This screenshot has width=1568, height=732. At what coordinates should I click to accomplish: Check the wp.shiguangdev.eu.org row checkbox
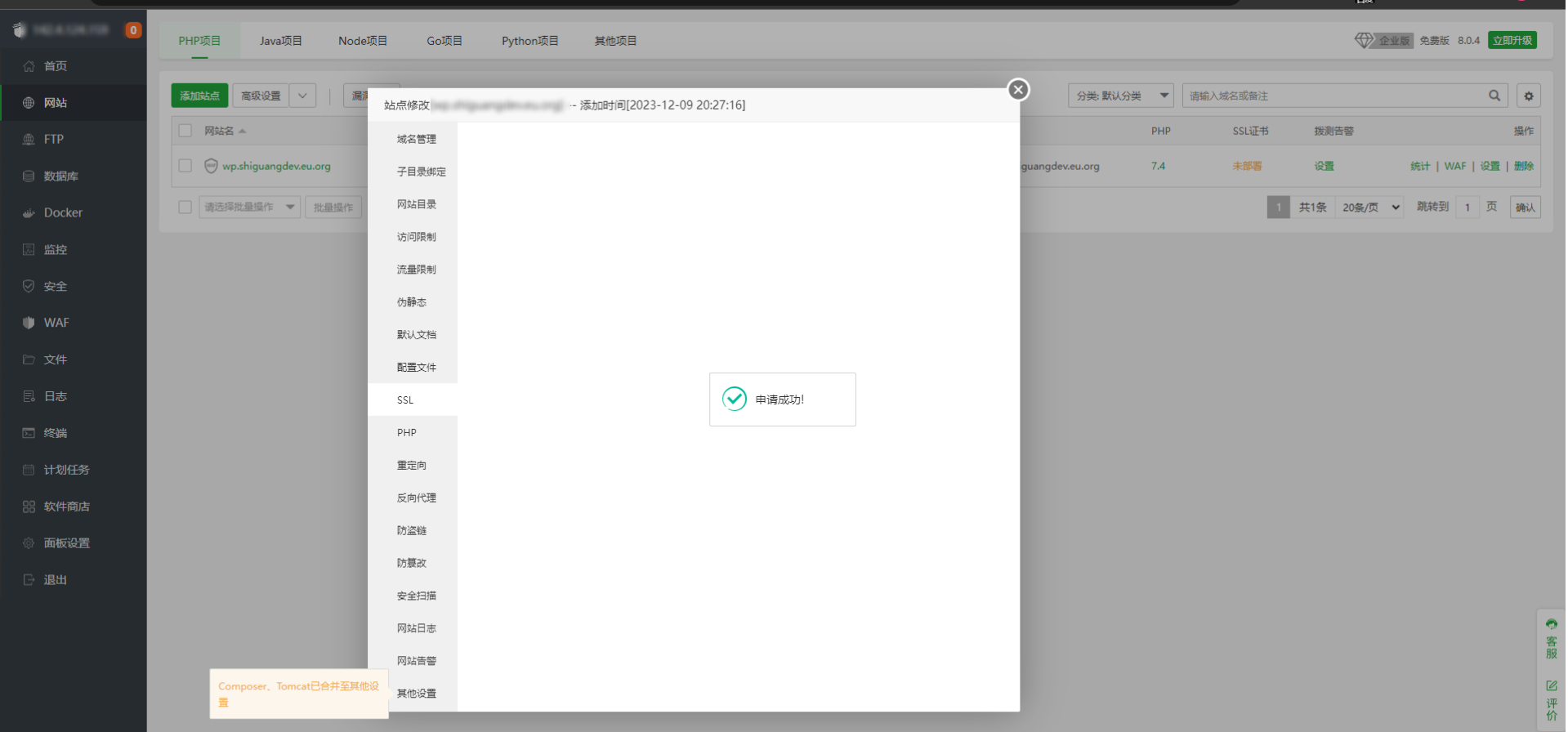[185, 166]
